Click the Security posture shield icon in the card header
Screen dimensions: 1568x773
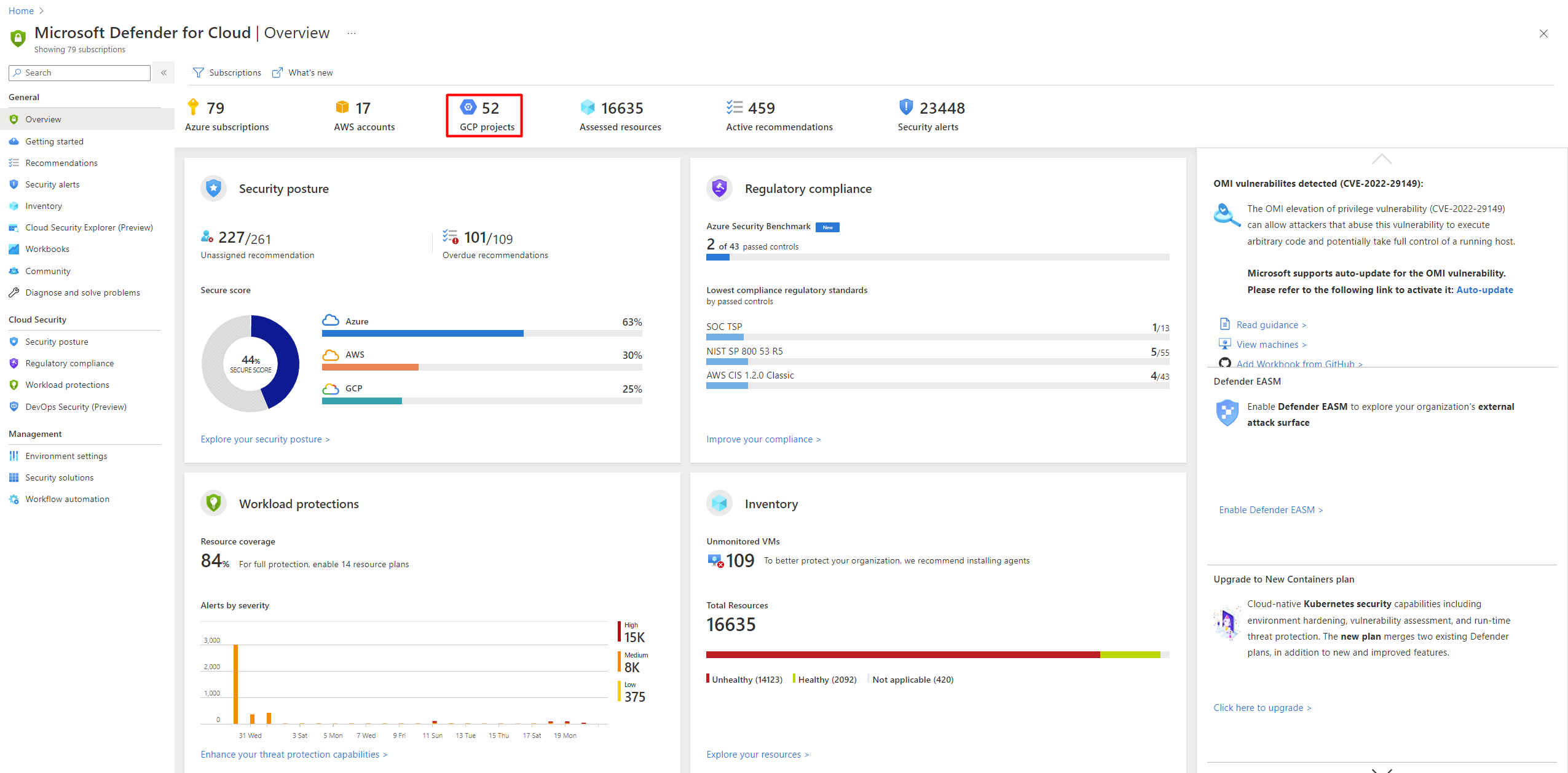213,188
